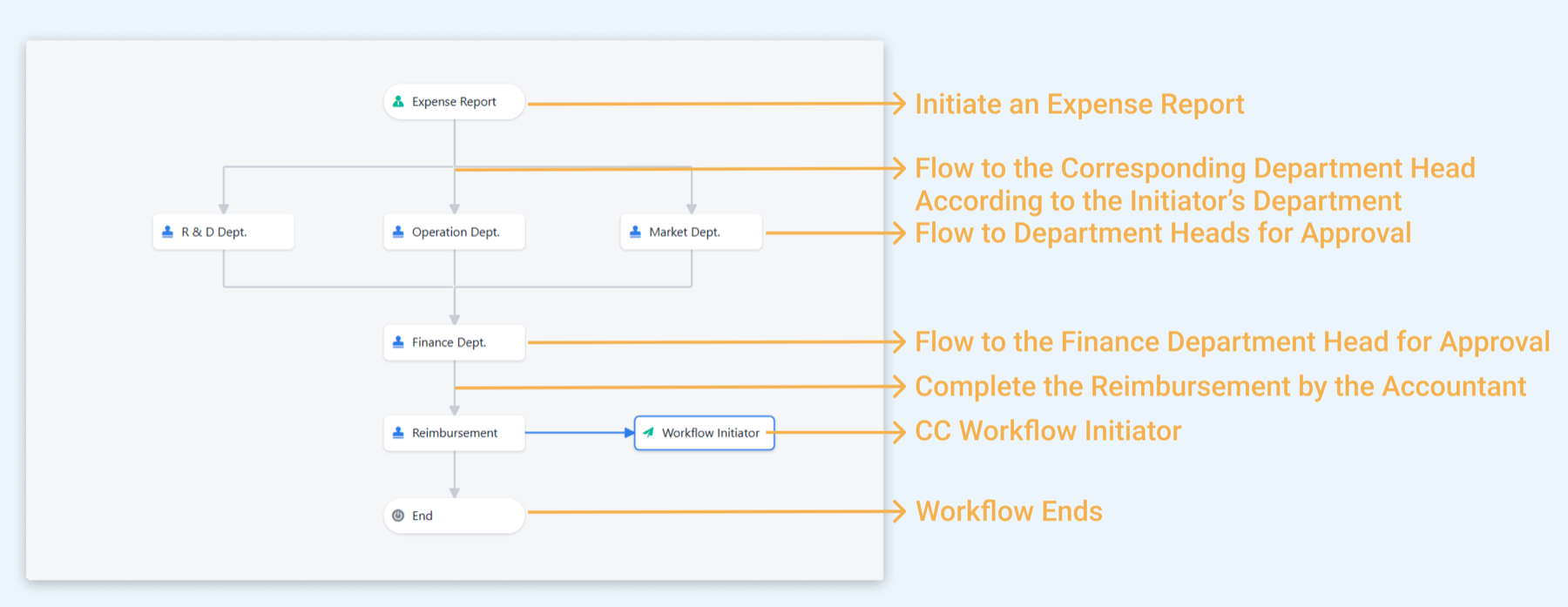Image resolution: width=1568 pixels, height=607 pixels.
Task: Click the green person icon on Expense Report
Action: click(398, 102)
